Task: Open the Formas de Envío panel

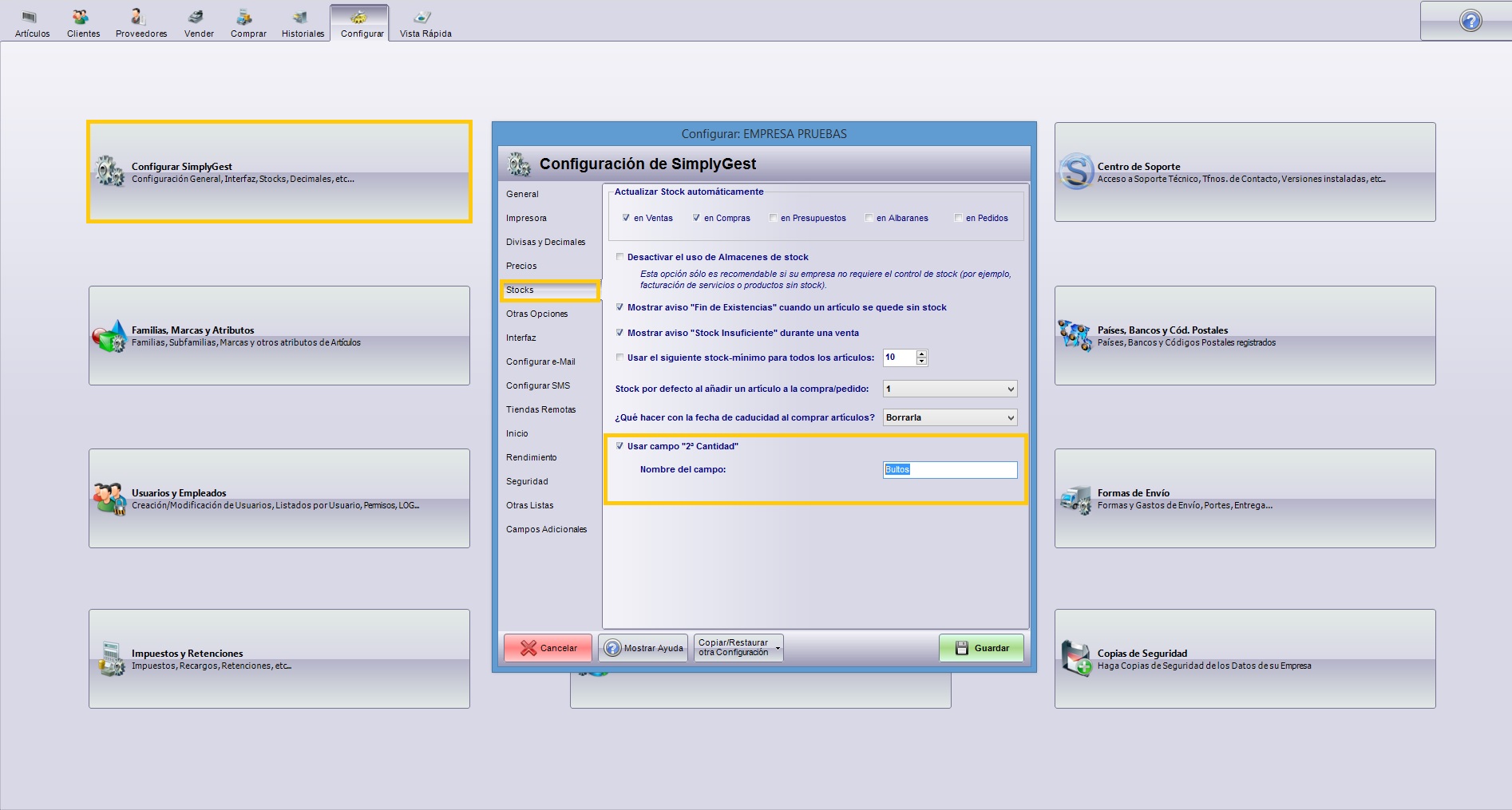Action: point(1245,498)
